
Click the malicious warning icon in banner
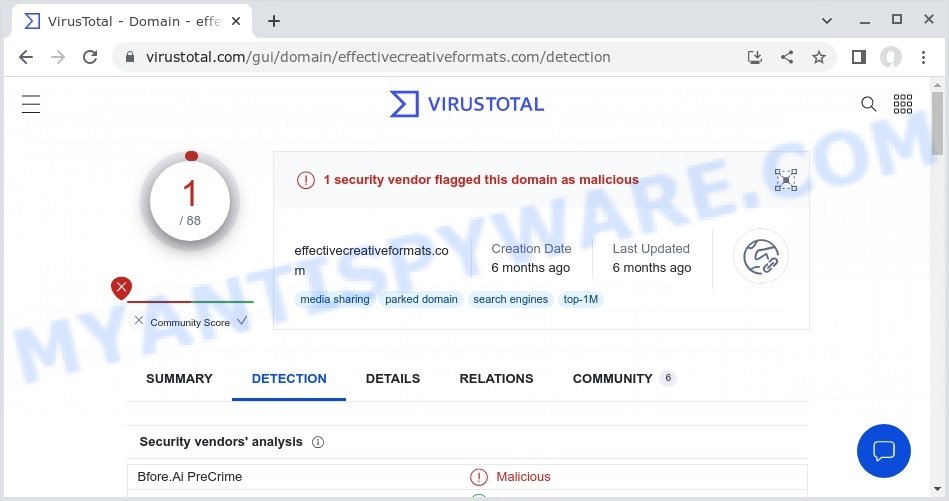click(306, 180)
